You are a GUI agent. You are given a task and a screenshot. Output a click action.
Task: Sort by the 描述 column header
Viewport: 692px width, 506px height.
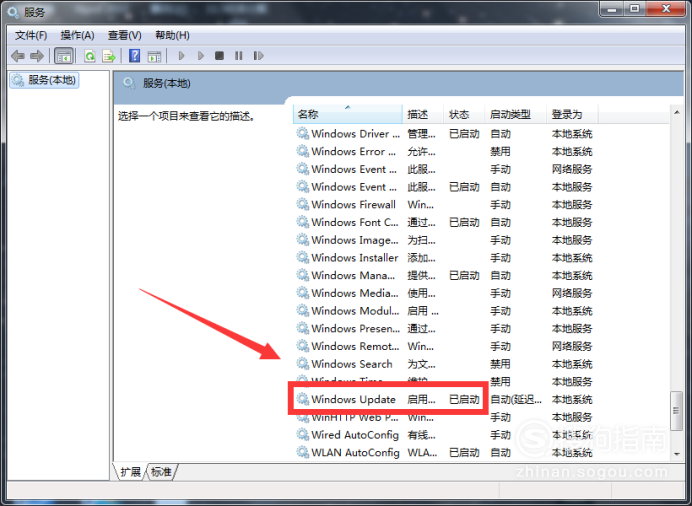click(x=423, y=114)
